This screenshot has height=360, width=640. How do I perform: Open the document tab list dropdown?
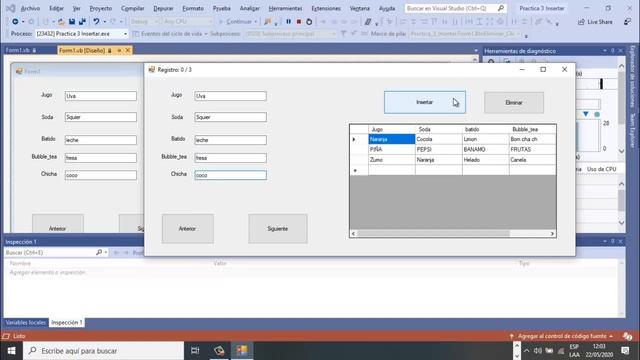point(476,51)
